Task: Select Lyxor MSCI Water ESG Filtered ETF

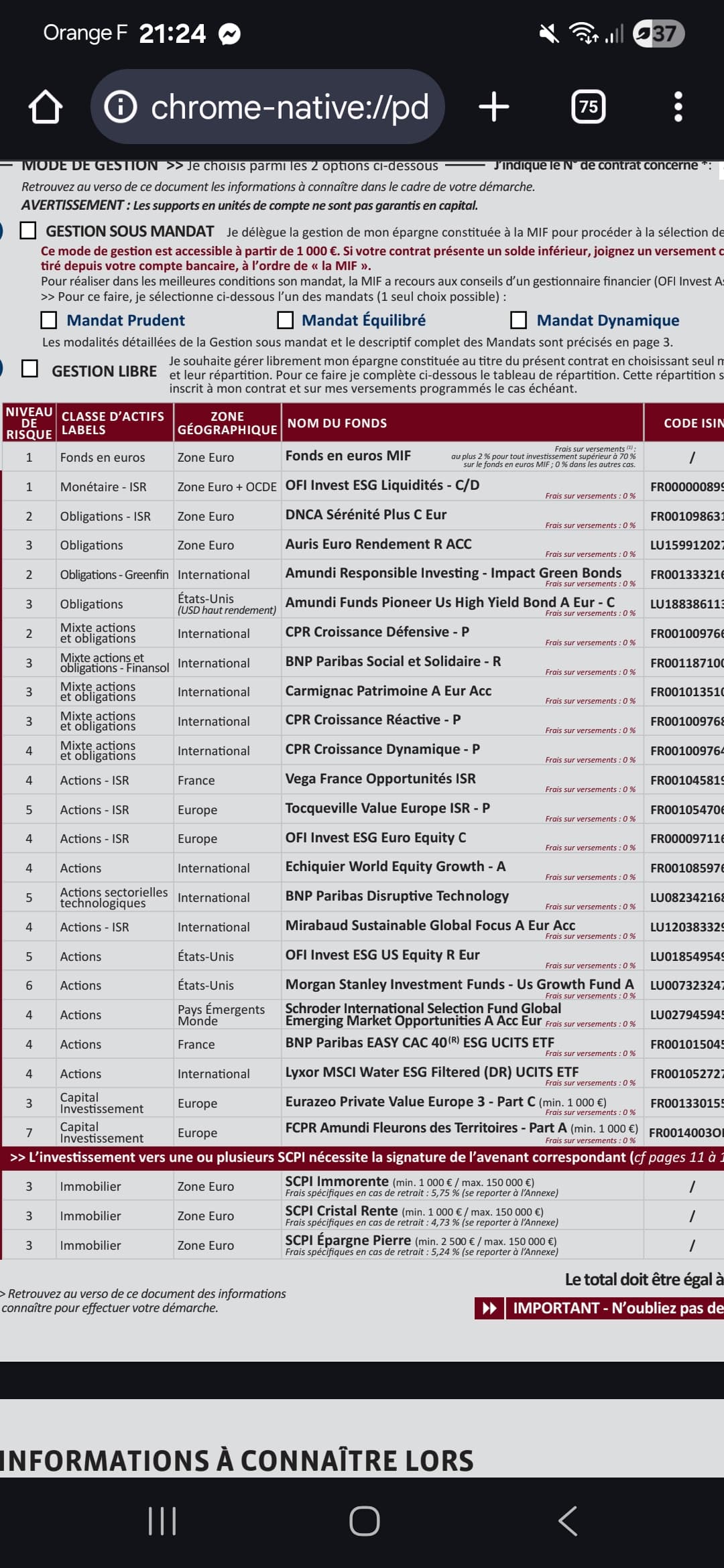Action: coord(432,1071)
